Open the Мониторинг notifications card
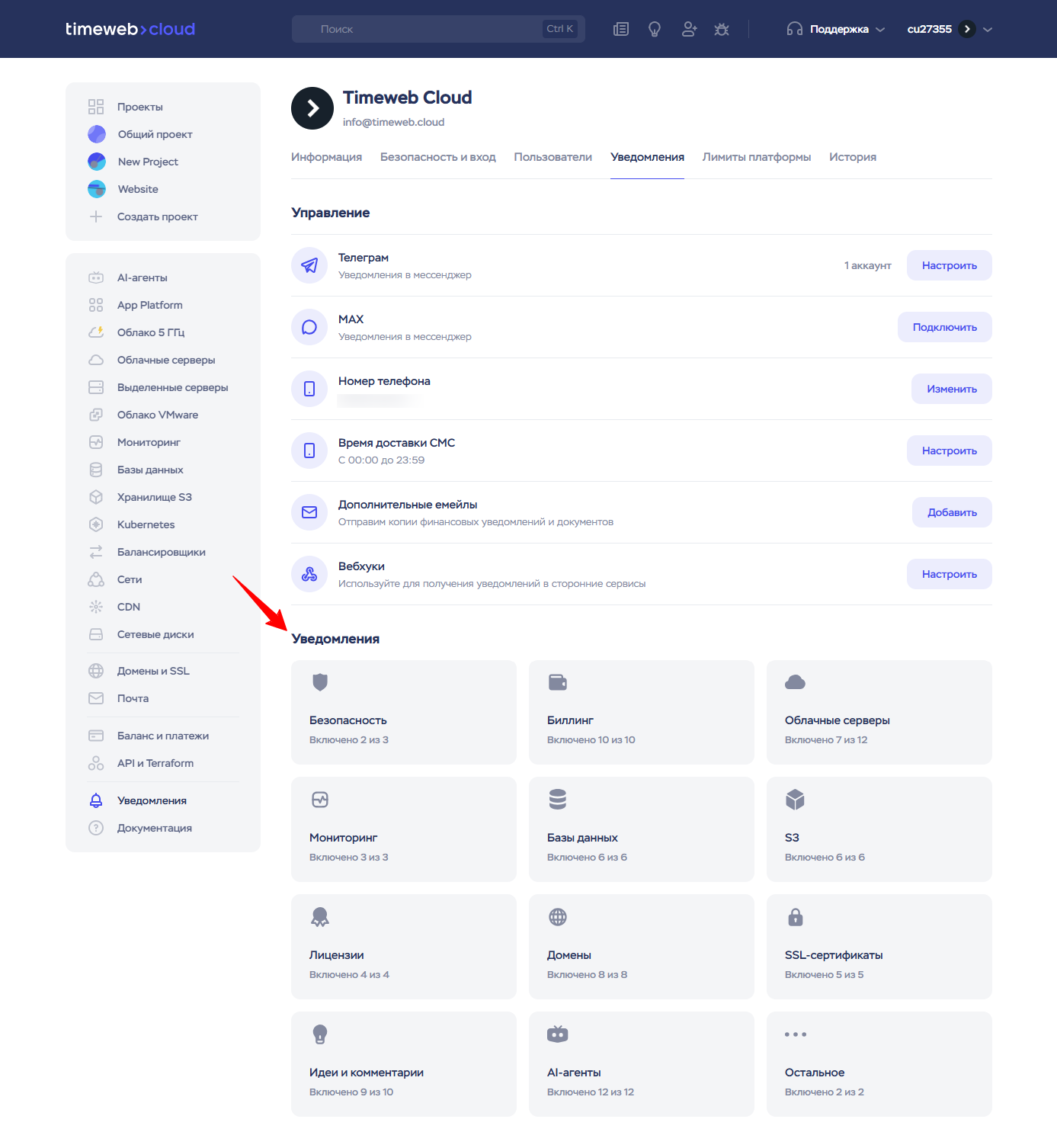Image resolution: width=1057 pixels, height=1148 pixels. pos(404,829)
